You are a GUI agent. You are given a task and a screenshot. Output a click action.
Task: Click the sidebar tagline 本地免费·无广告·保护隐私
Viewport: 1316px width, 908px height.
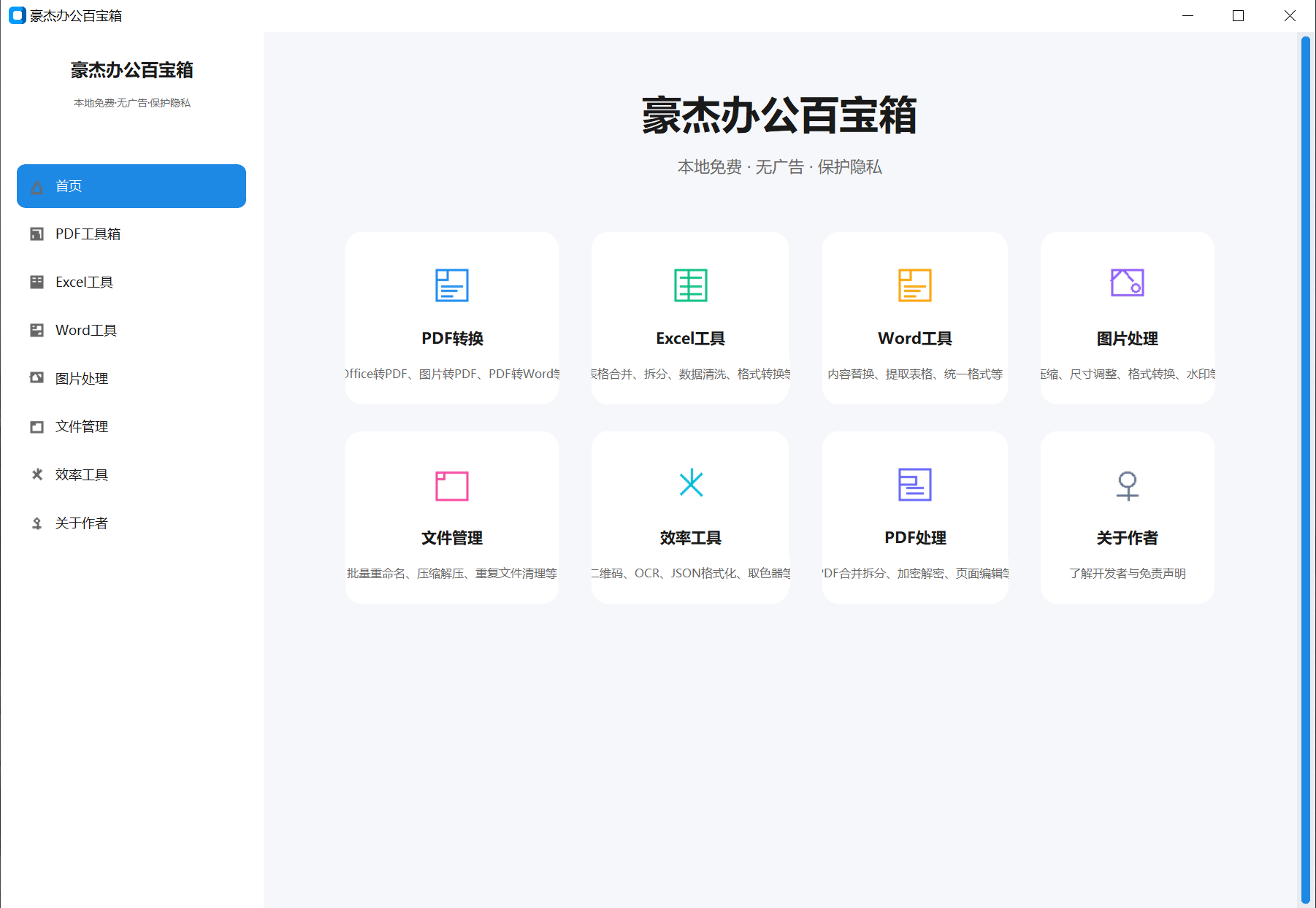tap(131, 103)
